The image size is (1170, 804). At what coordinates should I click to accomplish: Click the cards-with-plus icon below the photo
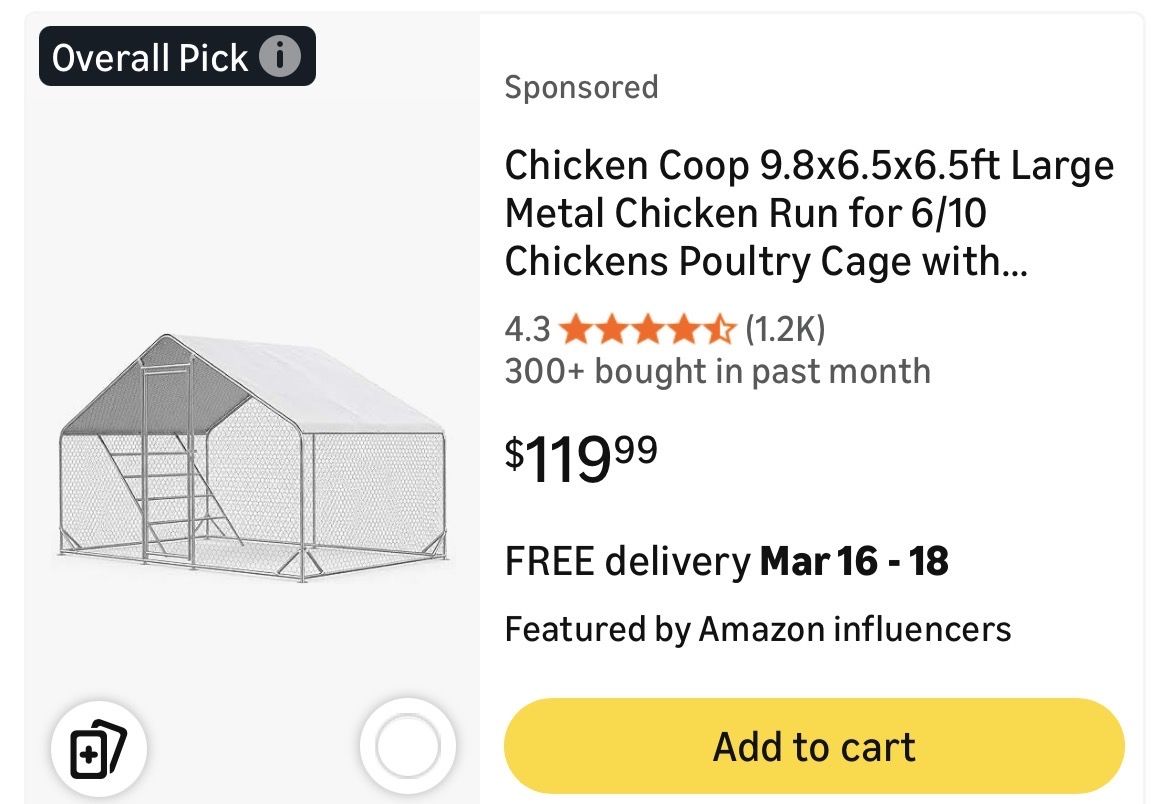[x=99, y=746]
